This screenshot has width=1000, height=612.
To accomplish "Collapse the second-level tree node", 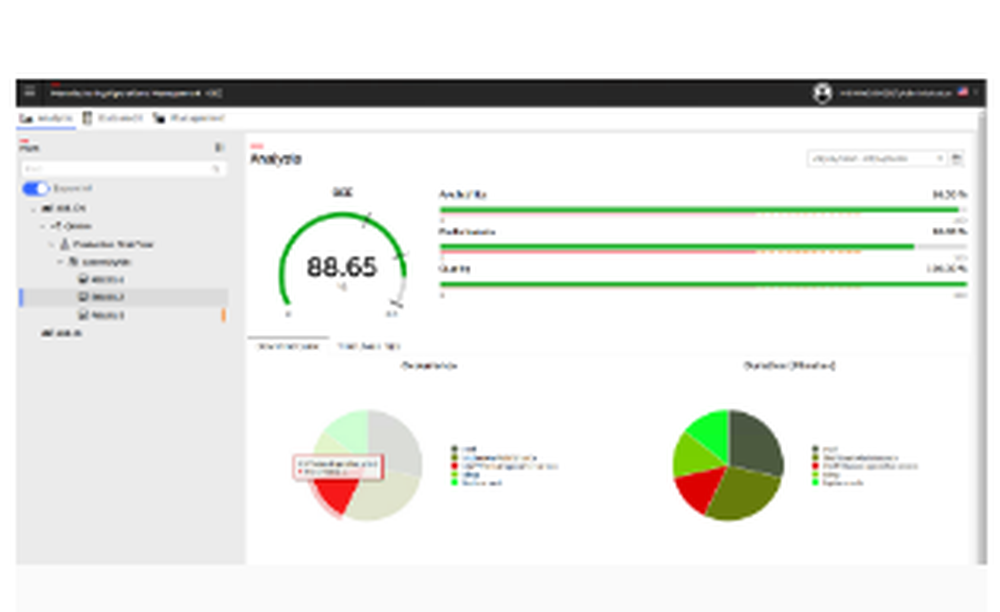I will pos(43,226).
